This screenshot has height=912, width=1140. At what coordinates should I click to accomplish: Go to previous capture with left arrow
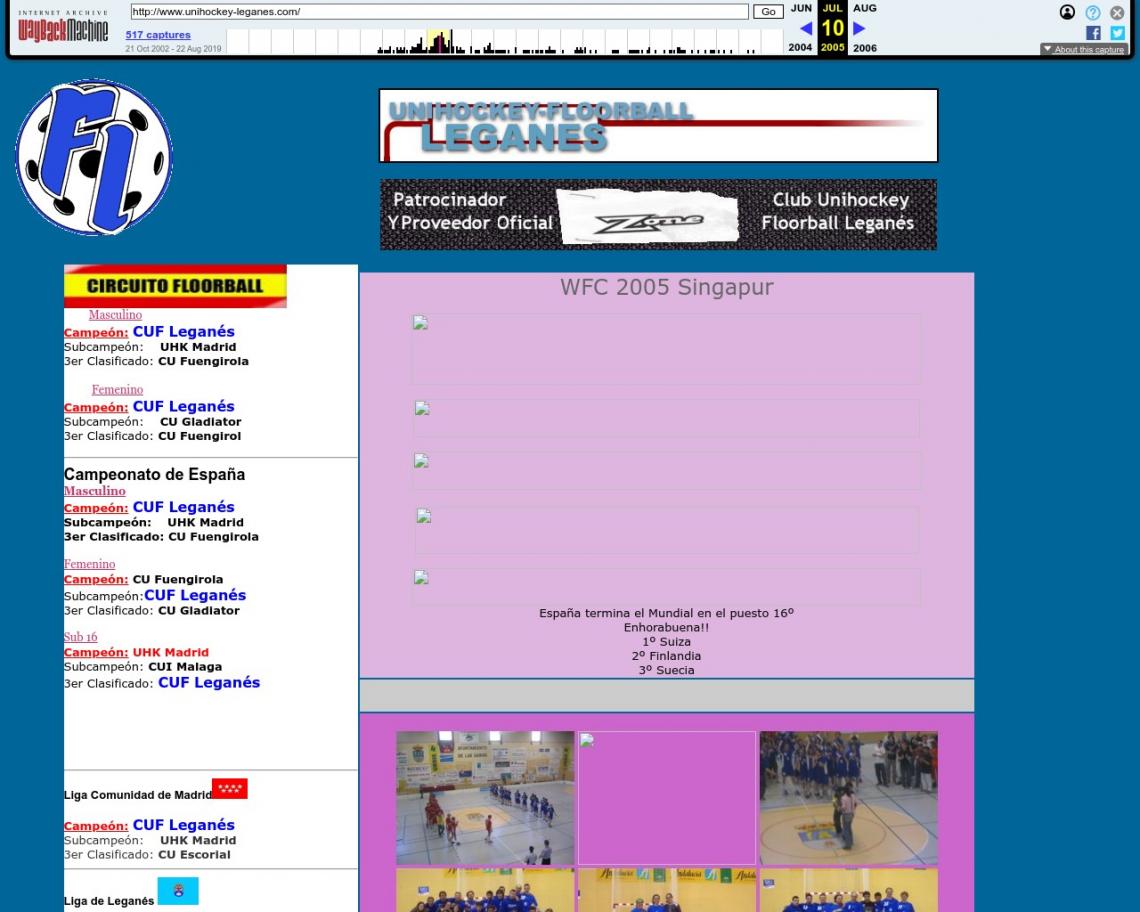(x=806, y=28)
